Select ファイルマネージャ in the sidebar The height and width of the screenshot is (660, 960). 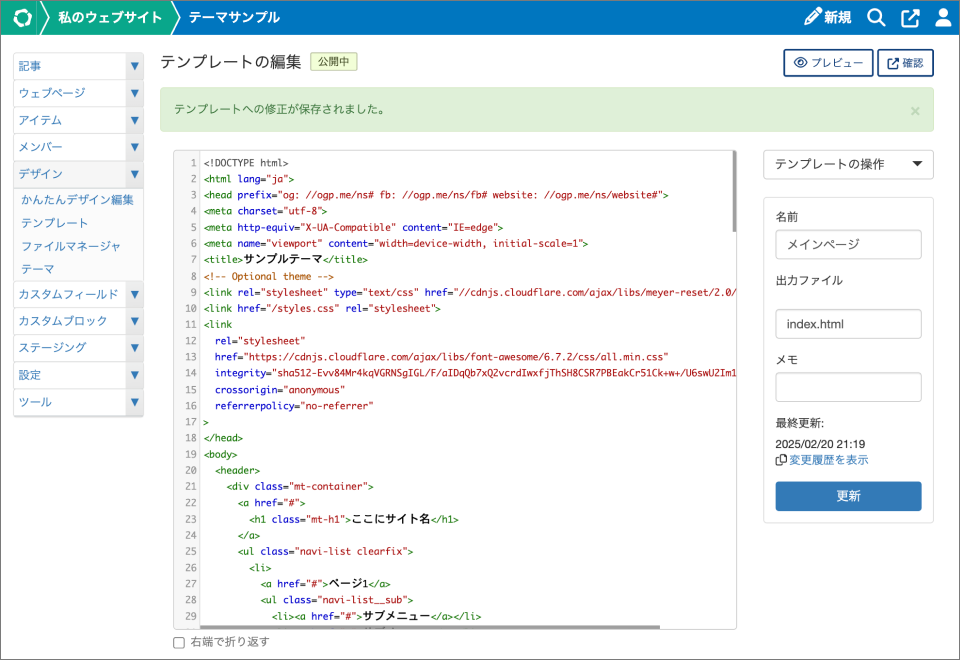pyautogui.click(x=71, y=246)
